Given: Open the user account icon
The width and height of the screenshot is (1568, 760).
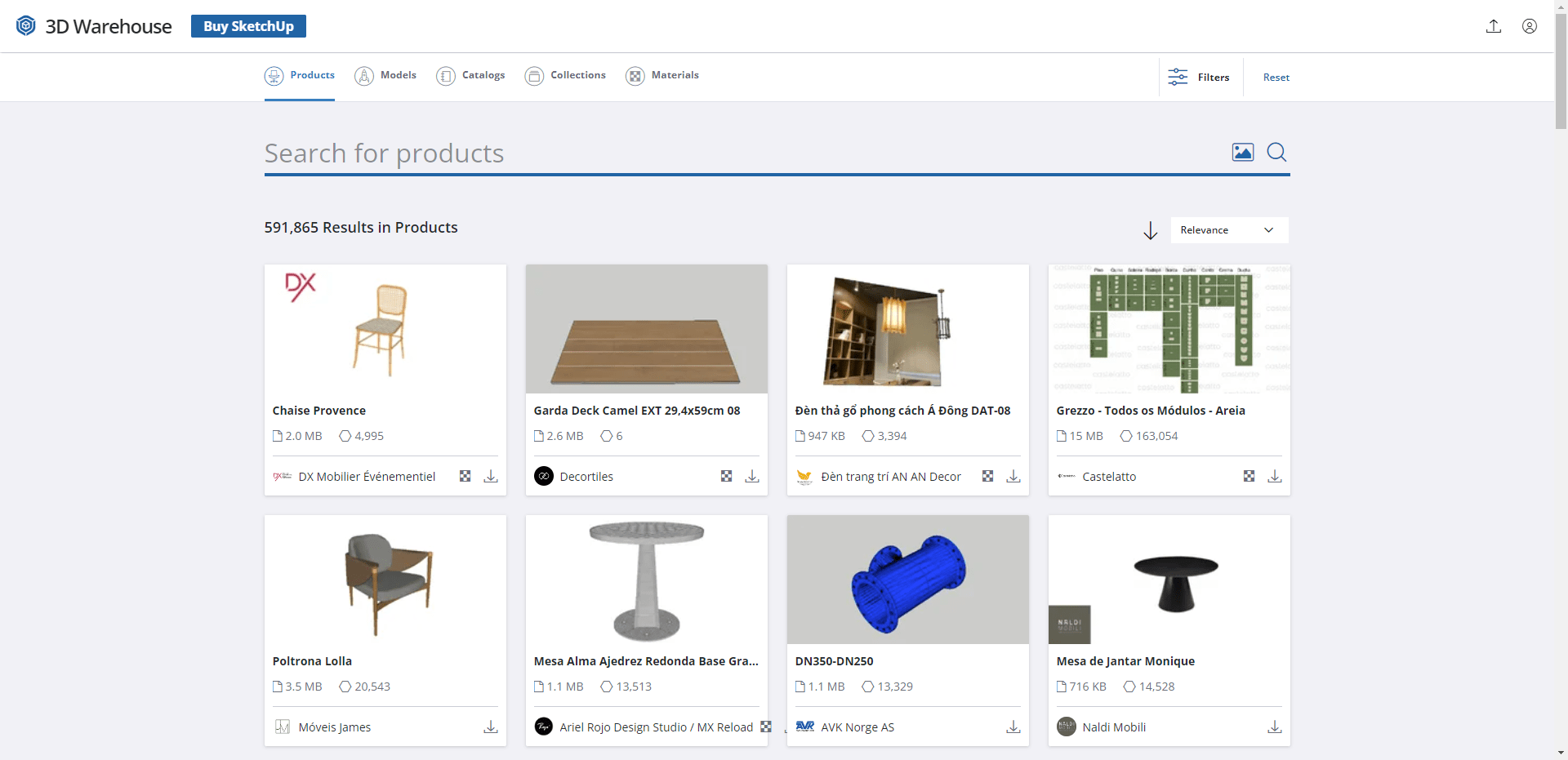Looking at the screenshot, I should pos(1530,26).
